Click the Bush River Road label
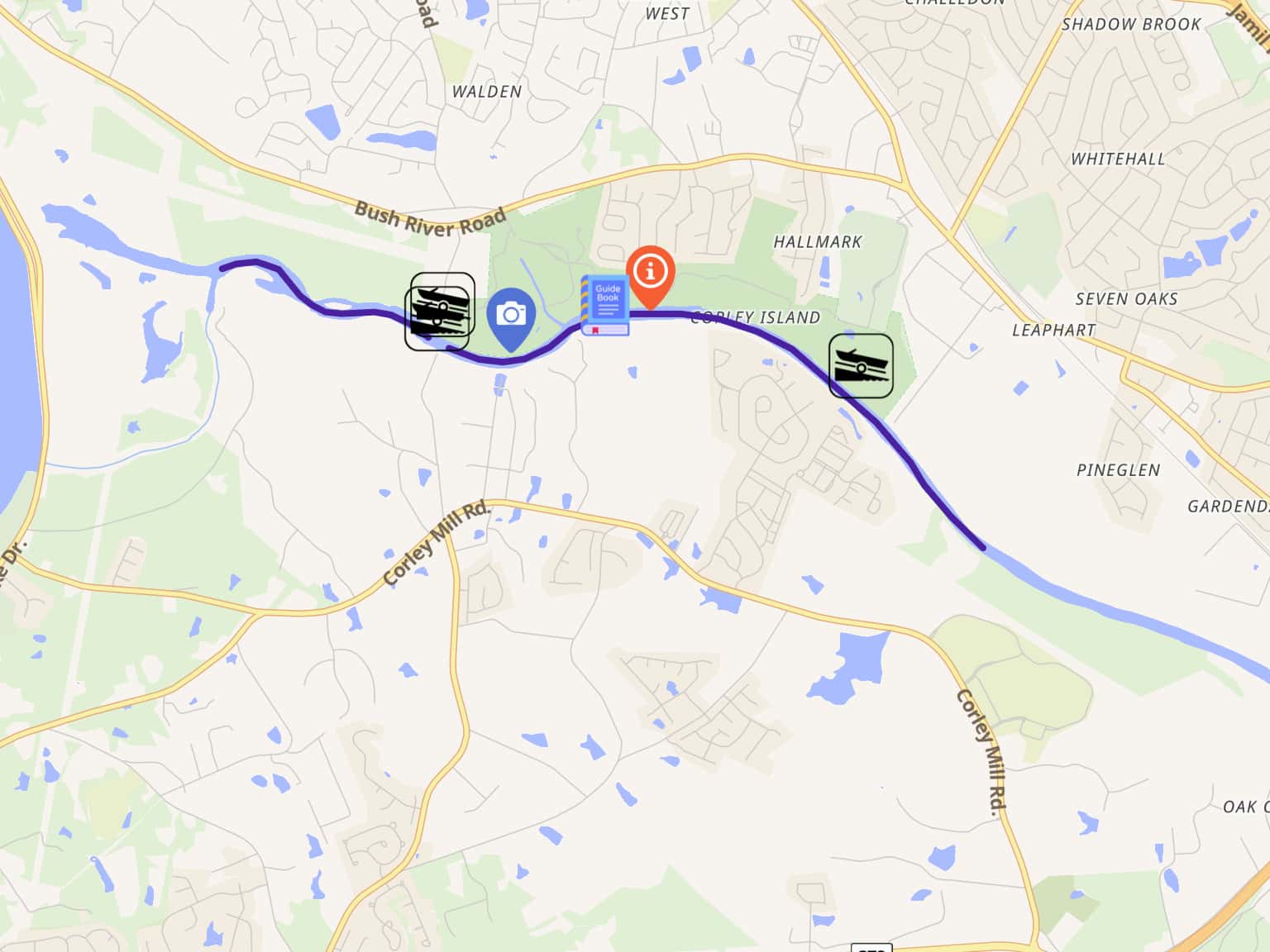Image resolution: width=1270 pixels, height=952 pixels. point(430,219)
